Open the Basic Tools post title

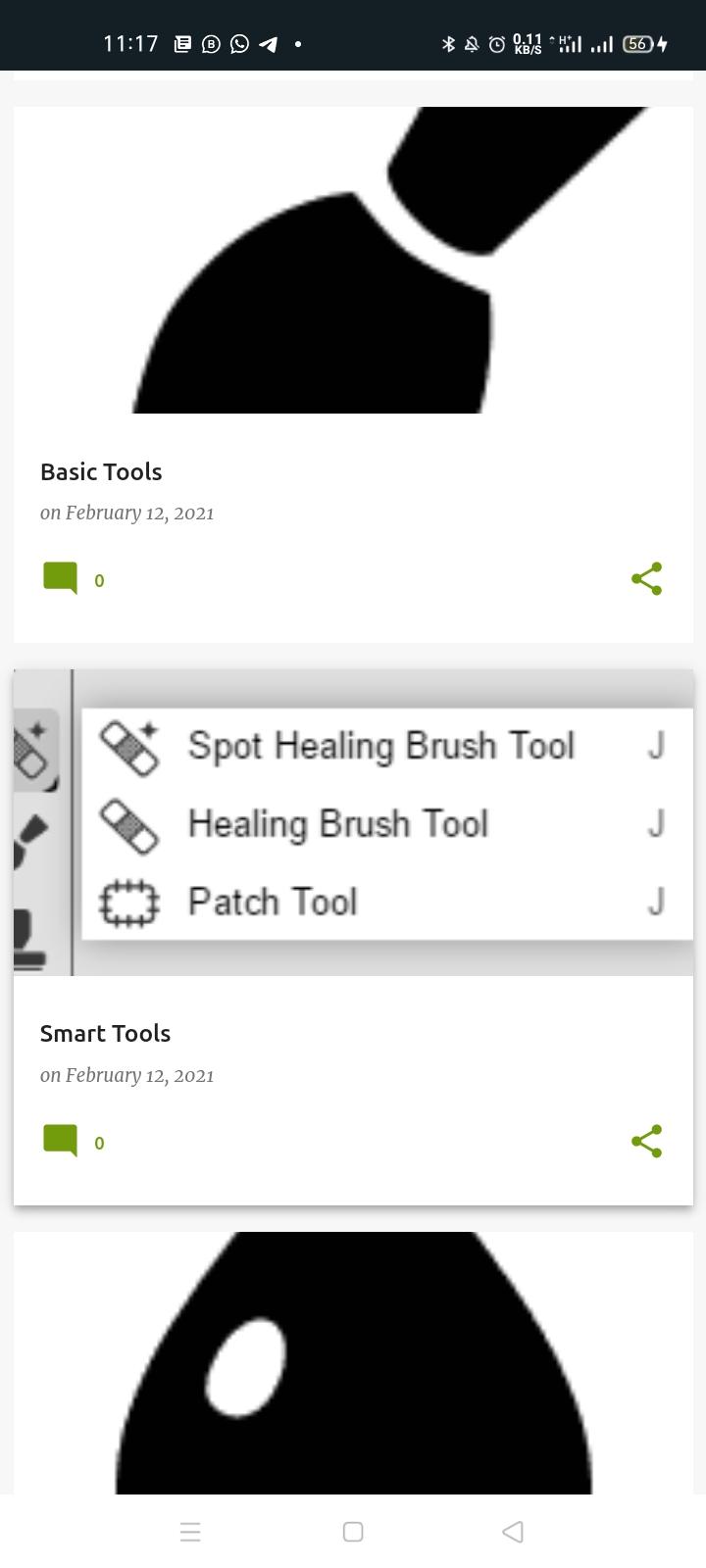point(101,471)
